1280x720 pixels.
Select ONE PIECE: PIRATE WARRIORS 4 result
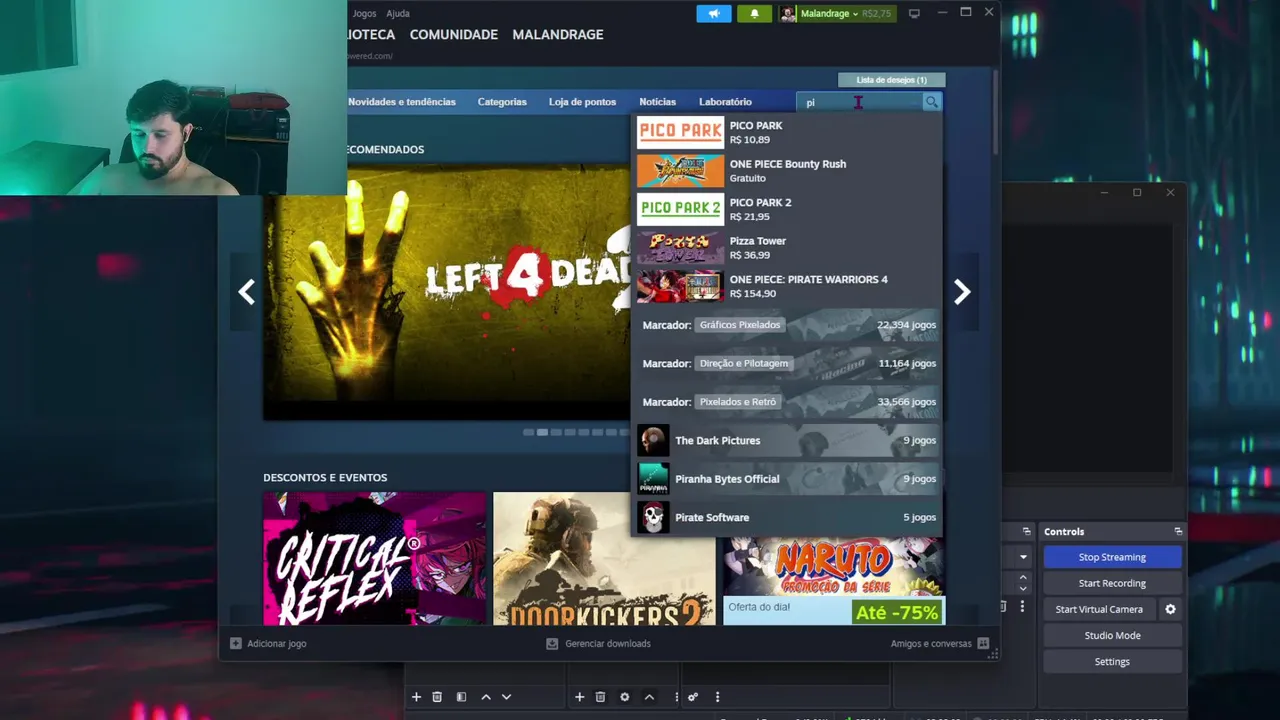787,286
